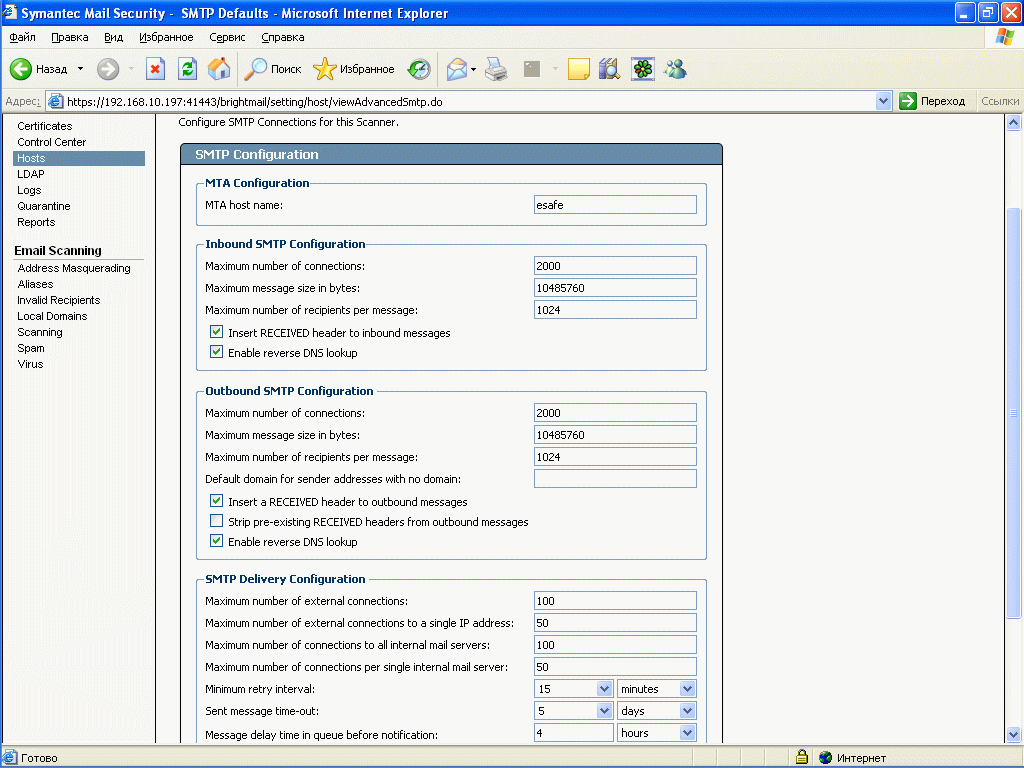
Task: Go to the Home page icon
Action: click(218, 69)
